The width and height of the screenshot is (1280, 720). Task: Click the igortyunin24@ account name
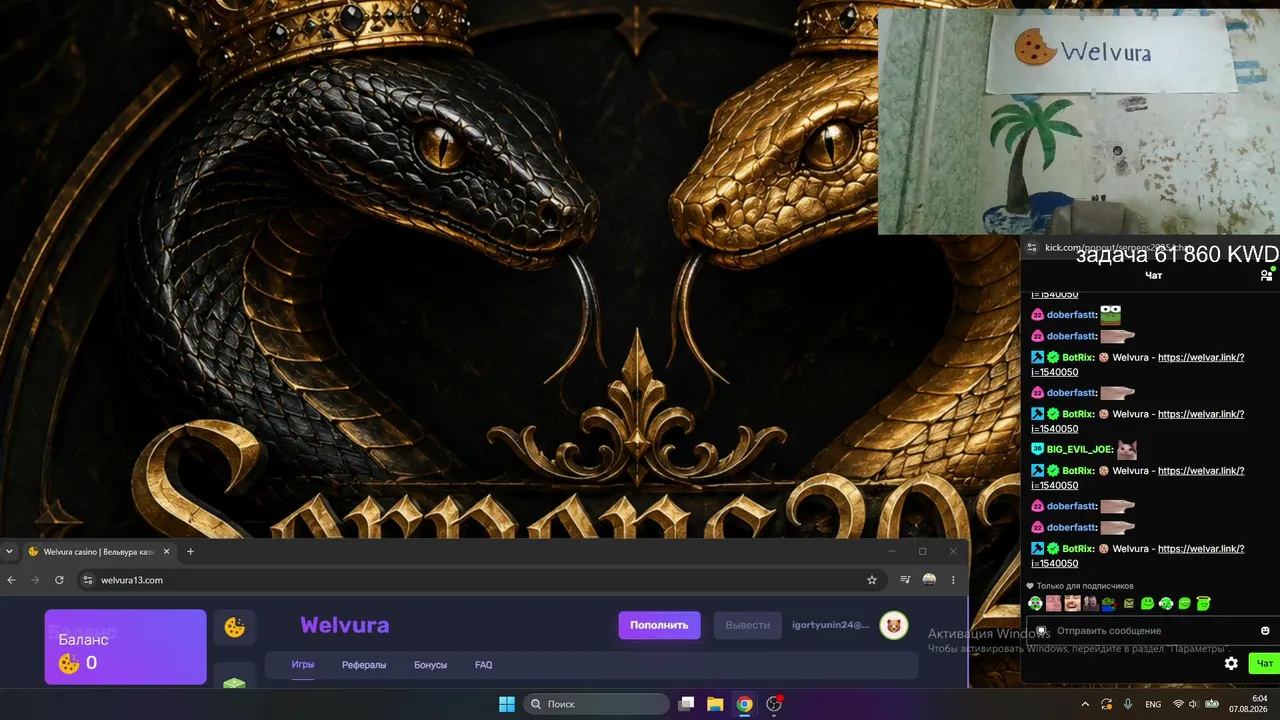[830, 625]
